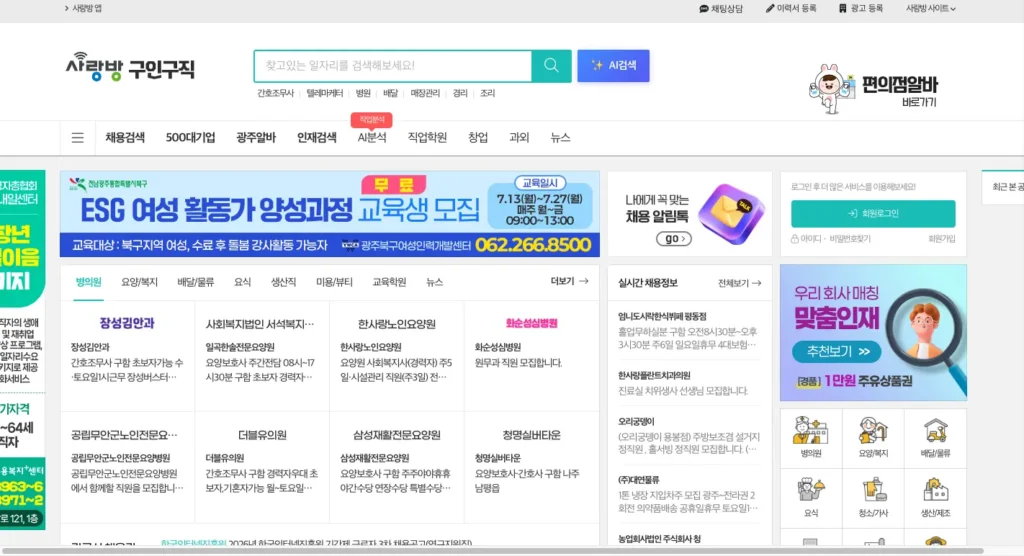Open the 광주알바 menu
Viewport: 1024px width, 556px height.
[256, 138]
